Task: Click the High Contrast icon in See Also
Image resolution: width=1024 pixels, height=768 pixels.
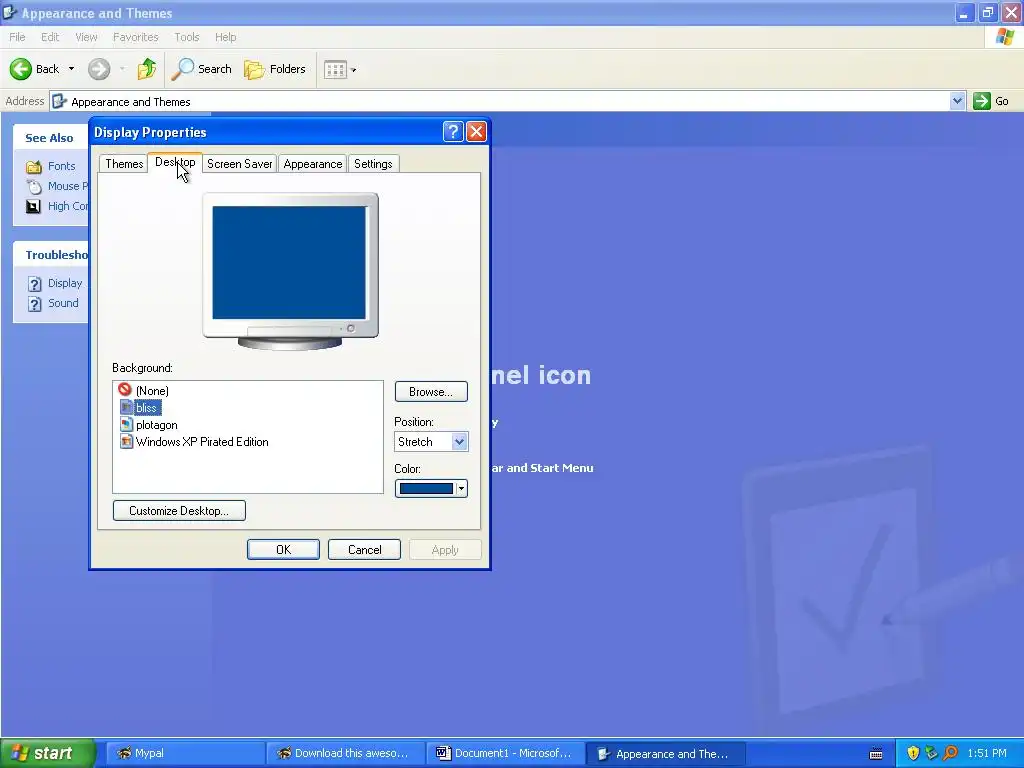Action: pyautogui.click(x=33, y=206)
